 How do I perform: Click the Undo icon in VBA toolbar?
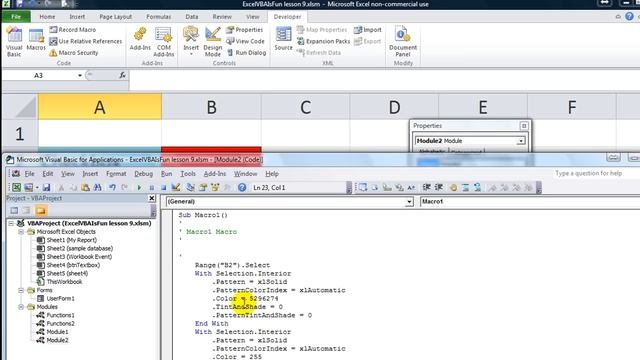112,187
